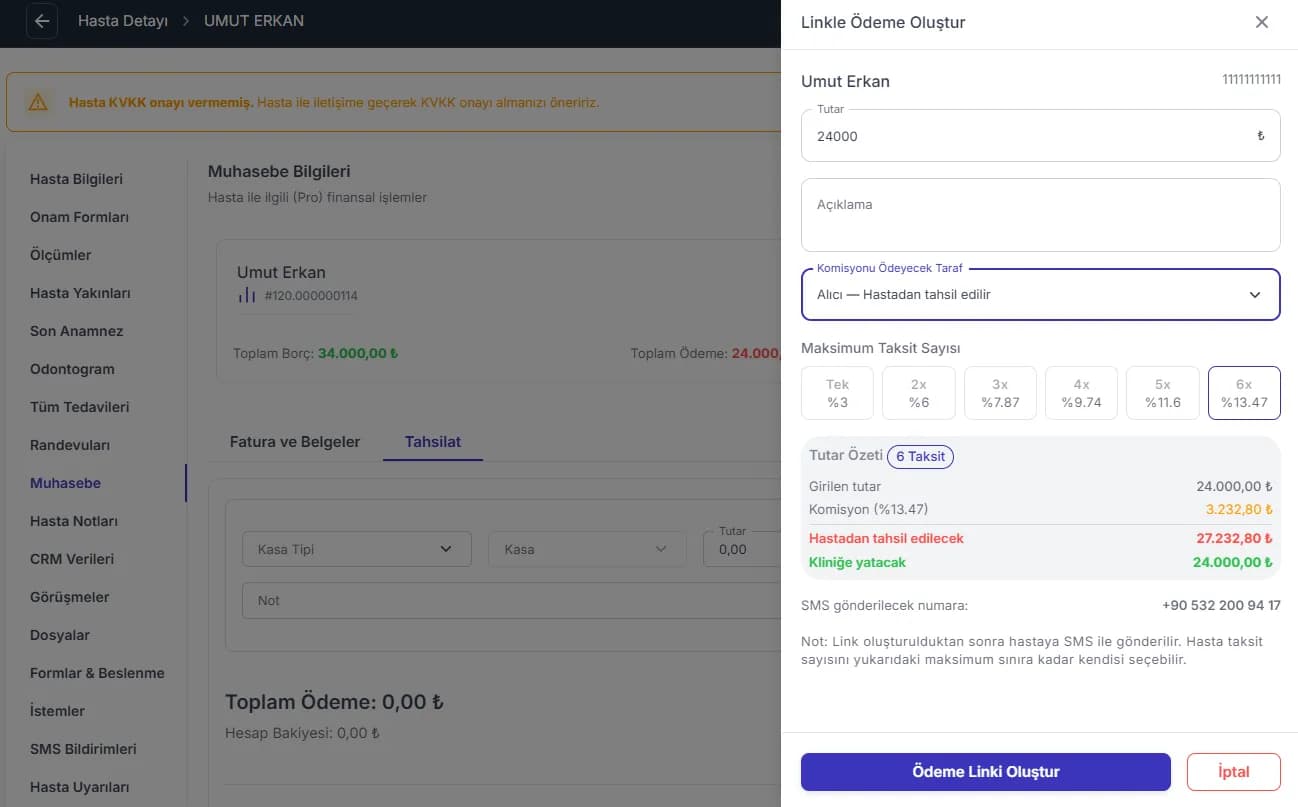Screen dimensions: 1298x807
Task: Open Hasta Bilgileri in the sidebar
Action: point(76,179)
